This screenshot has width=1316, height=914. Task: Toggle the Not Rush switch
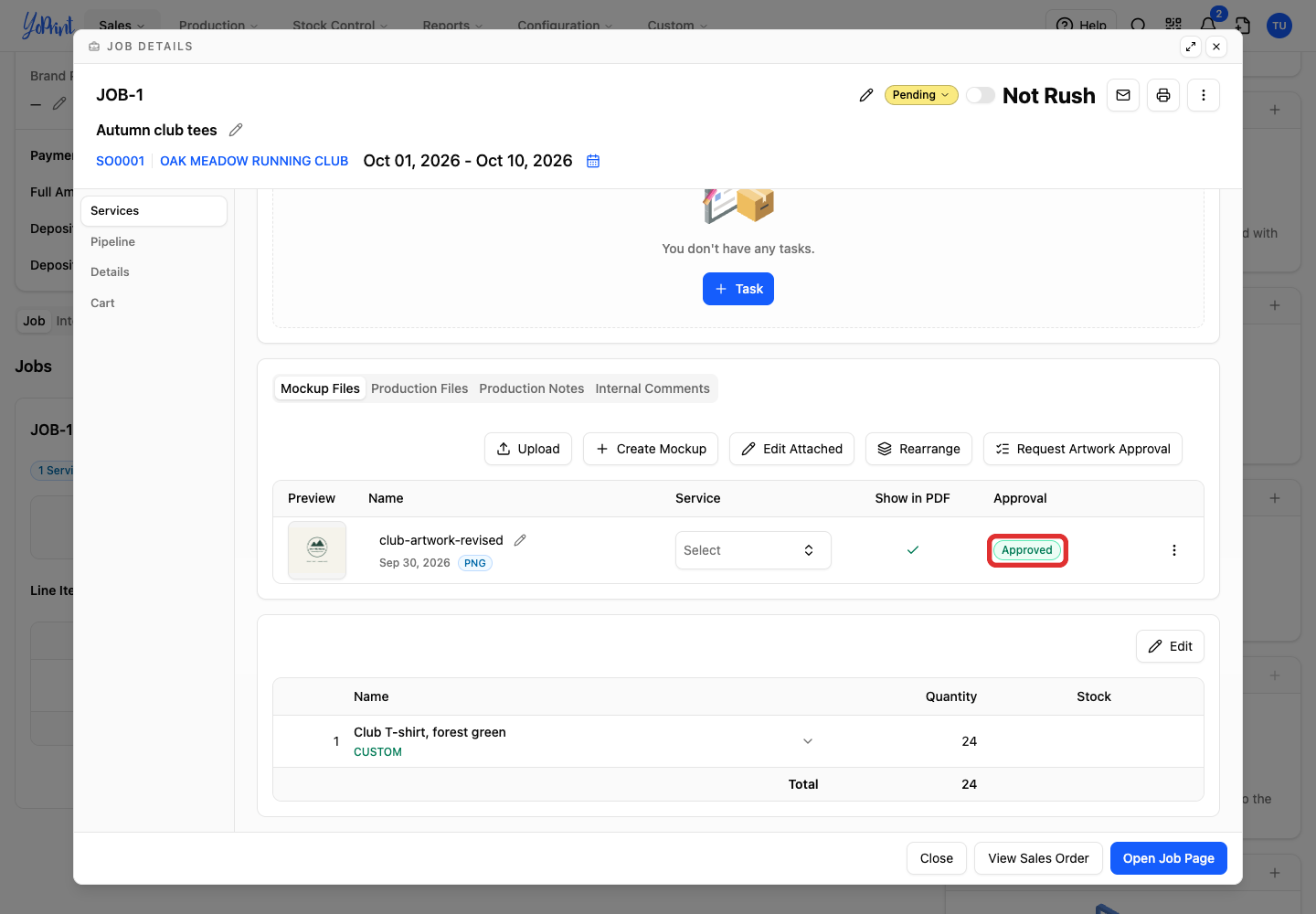click(x=981, y=95)
